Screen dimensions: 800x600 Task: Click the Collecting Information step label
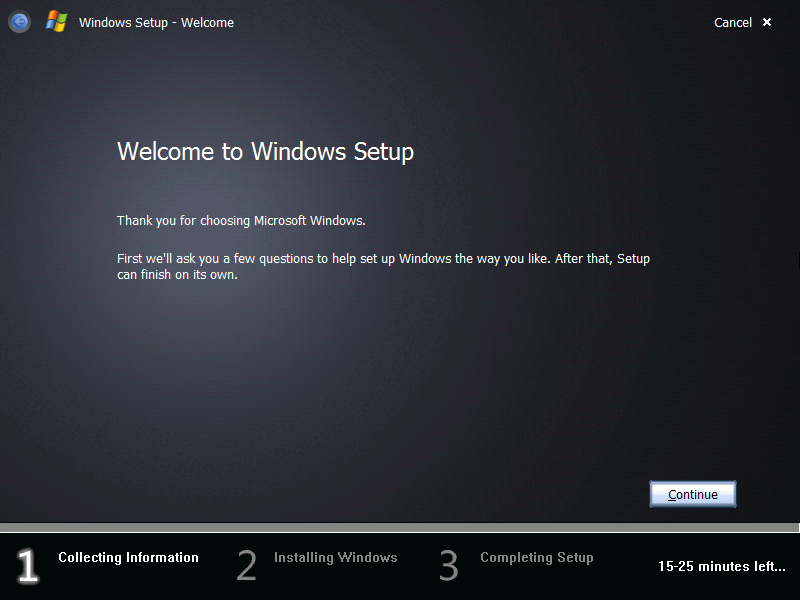pos(129,557)
